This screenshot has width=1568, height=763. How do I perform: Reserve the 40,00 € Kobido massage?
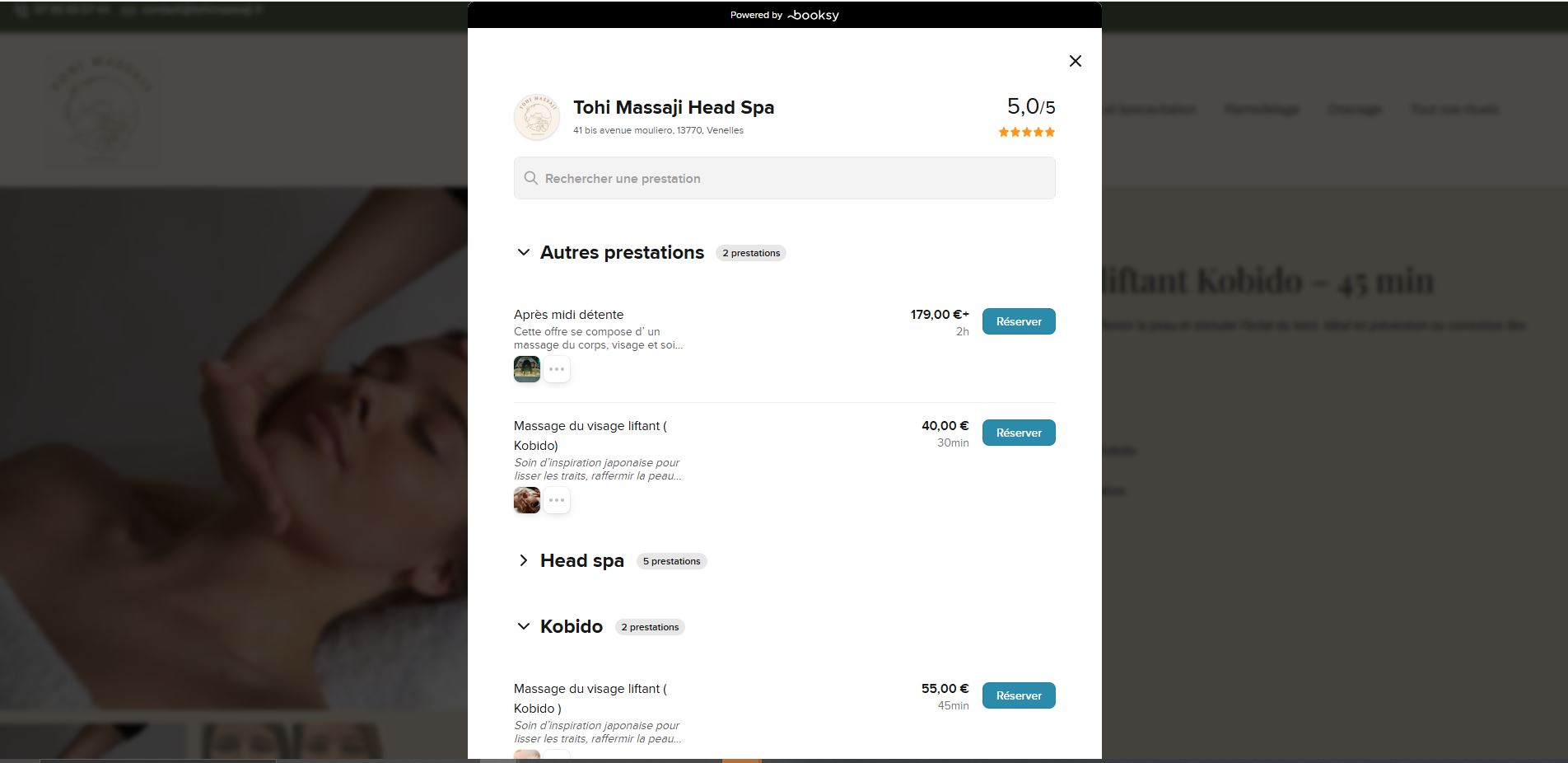pos(1018,433)
